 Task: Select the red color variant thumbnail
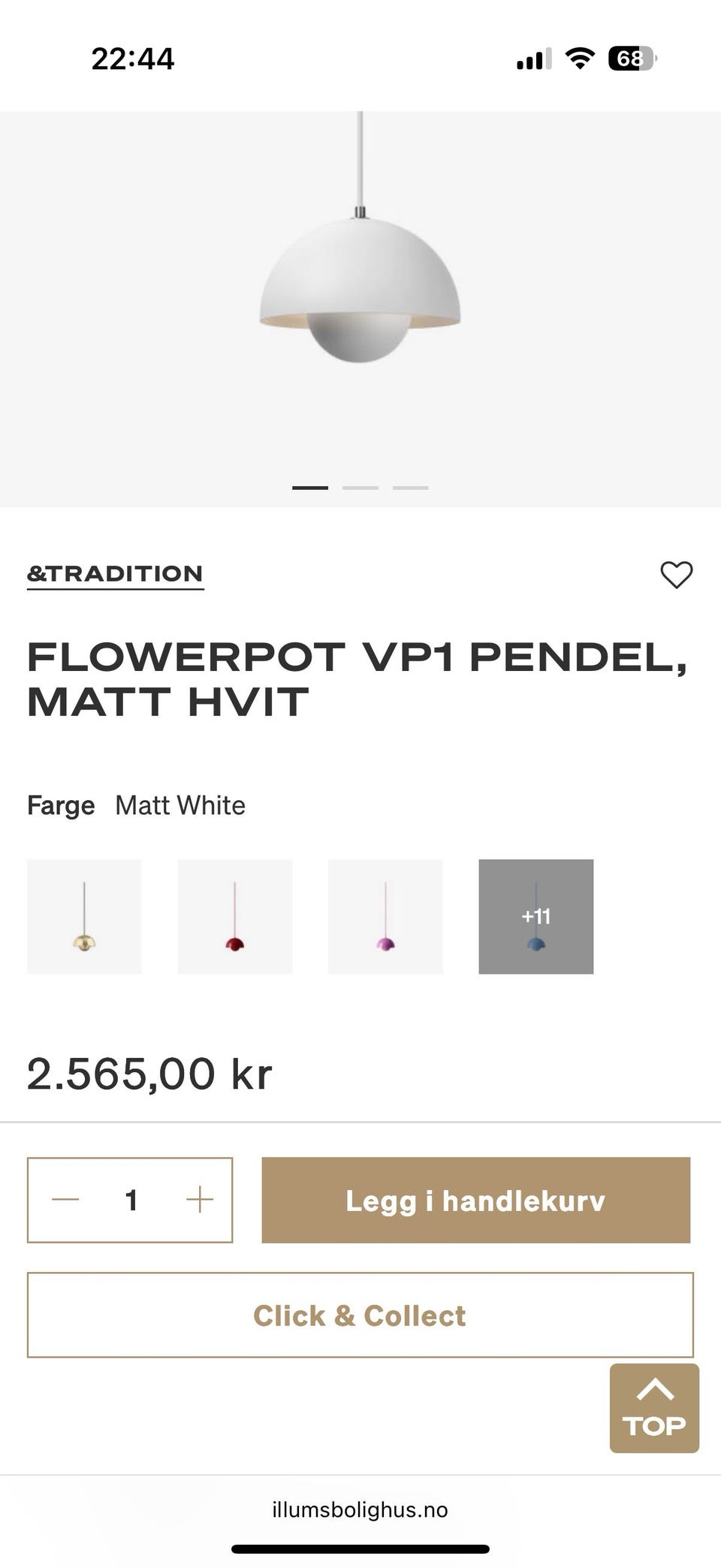234,917
